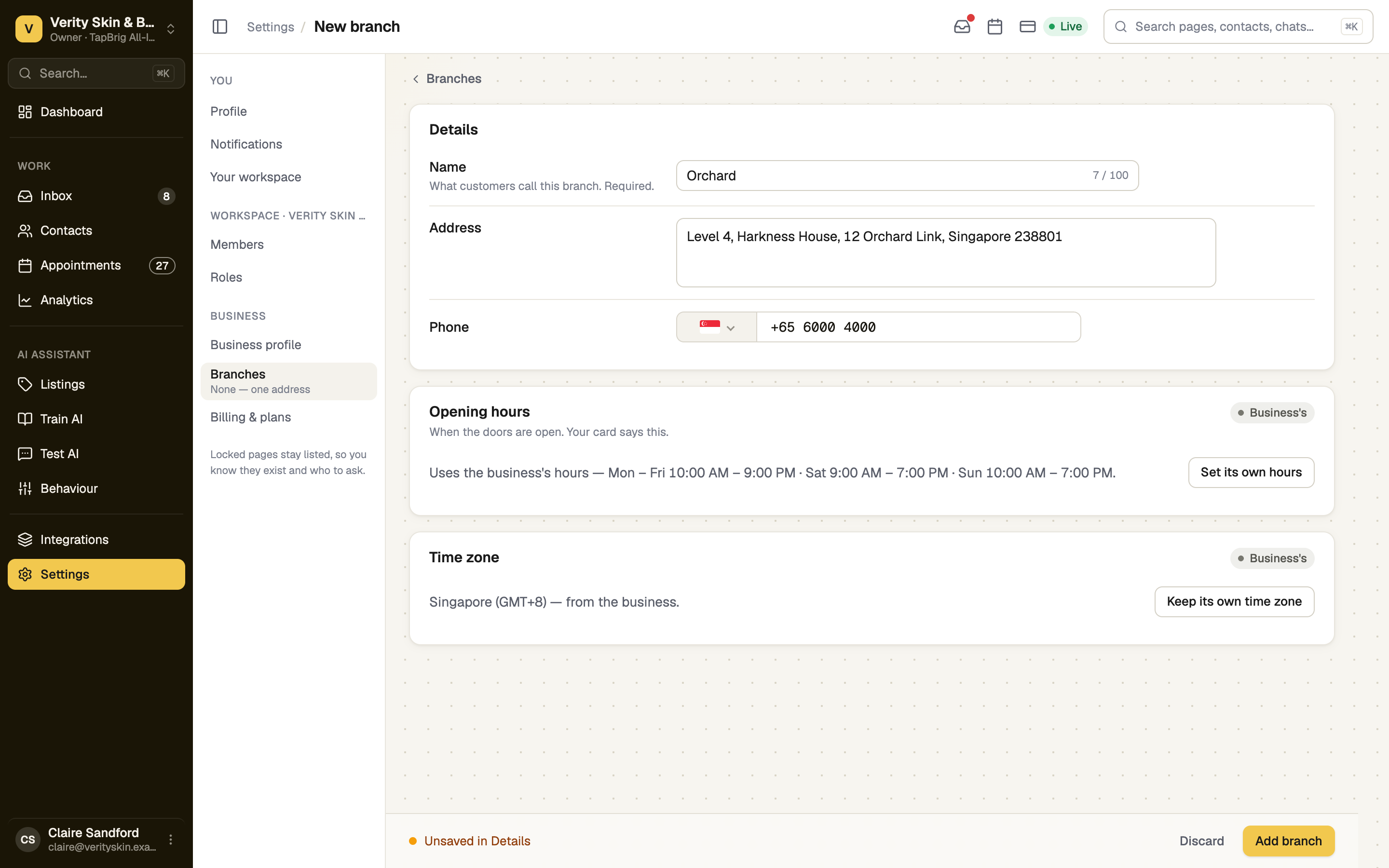
Task: Focus the top search pages field
Action: [1238, 27]
